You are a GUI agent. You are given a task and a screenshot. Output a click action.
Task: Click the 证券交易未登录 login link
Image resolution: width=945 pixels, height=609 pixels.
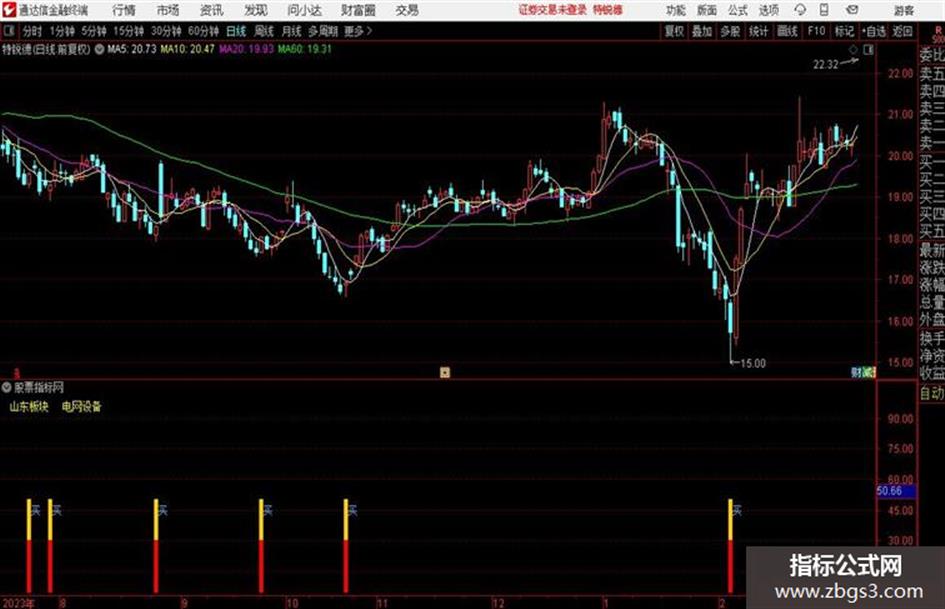[x=553, y=10]
